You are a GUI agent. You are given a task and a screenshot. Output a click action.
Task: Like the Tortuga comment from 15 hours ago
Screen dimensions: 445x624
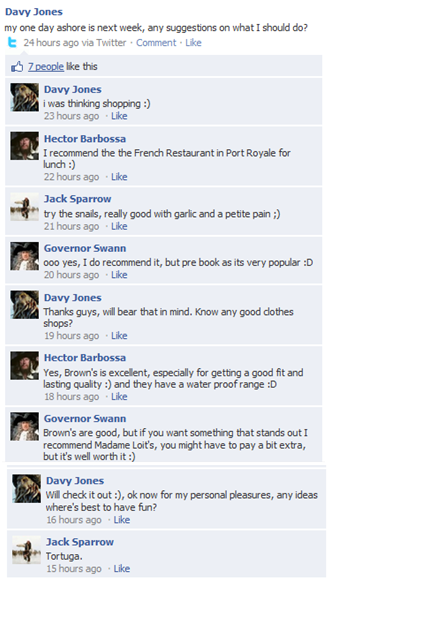(x=121, y=568)
